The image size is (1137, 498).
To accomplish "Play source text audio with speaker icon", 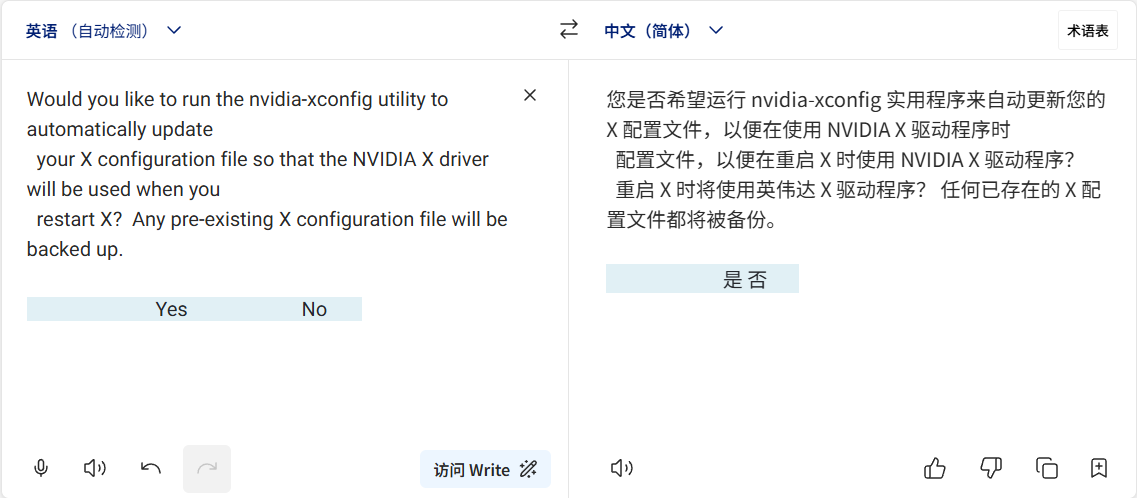I will tap(95, 468).
